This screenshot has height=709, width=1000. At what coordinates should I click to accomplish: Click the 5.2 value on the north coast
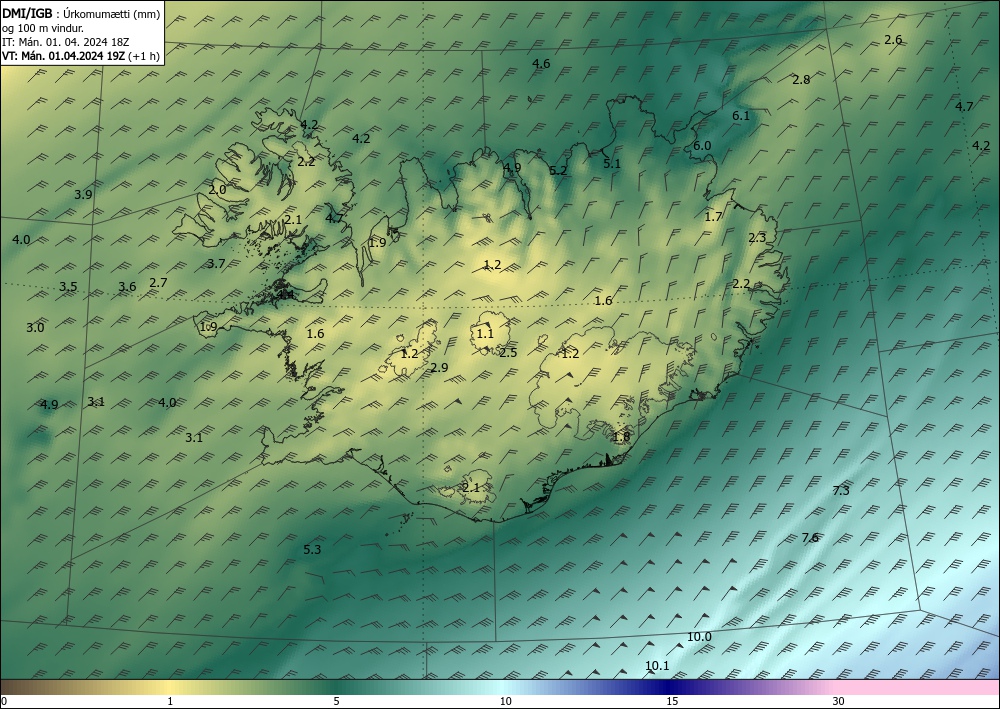point(558,170)
